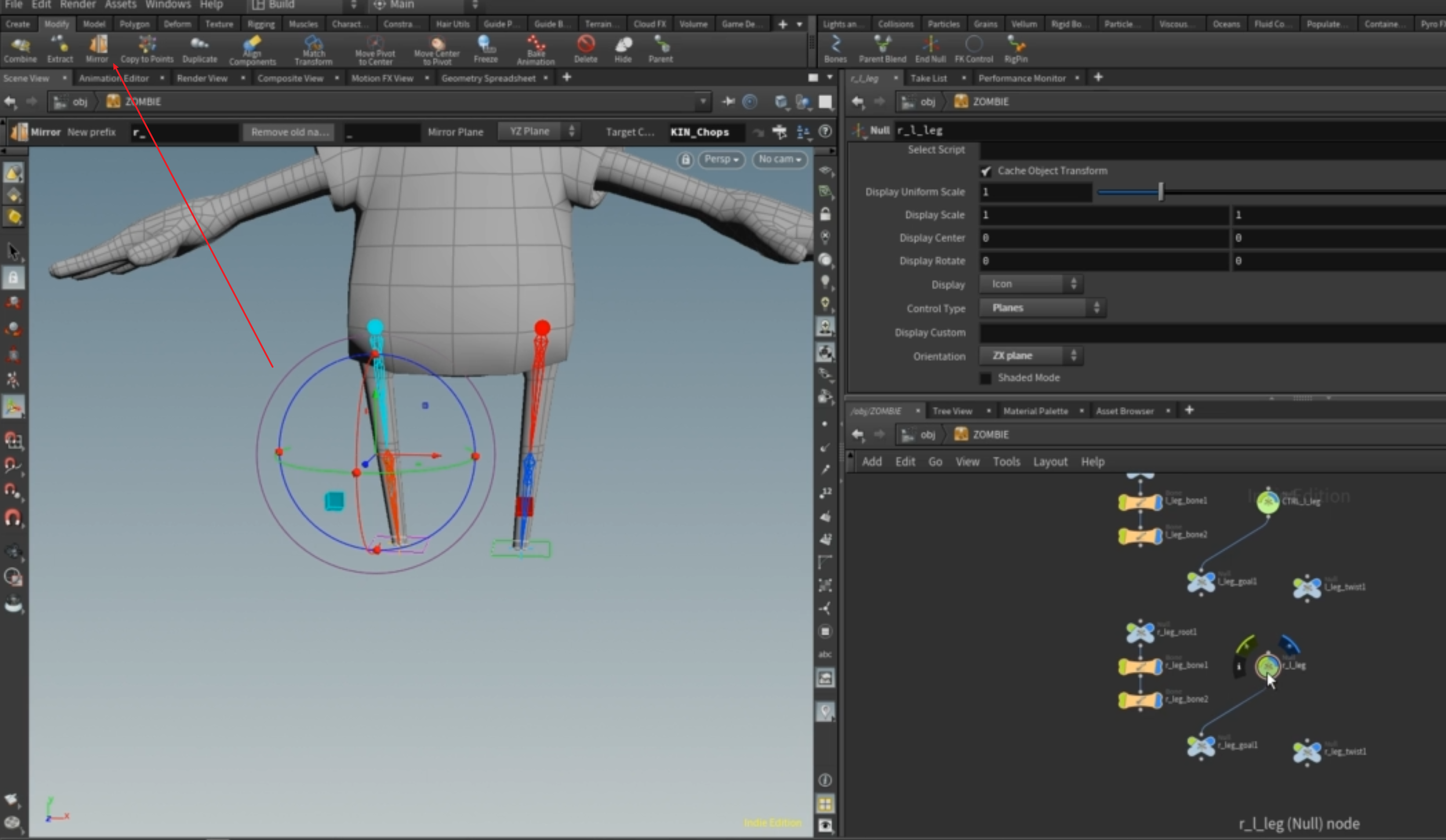Screen dimensions: 1446x840
Task: Click the Delete shelf tool icon
Action: [x=585, y=45]
